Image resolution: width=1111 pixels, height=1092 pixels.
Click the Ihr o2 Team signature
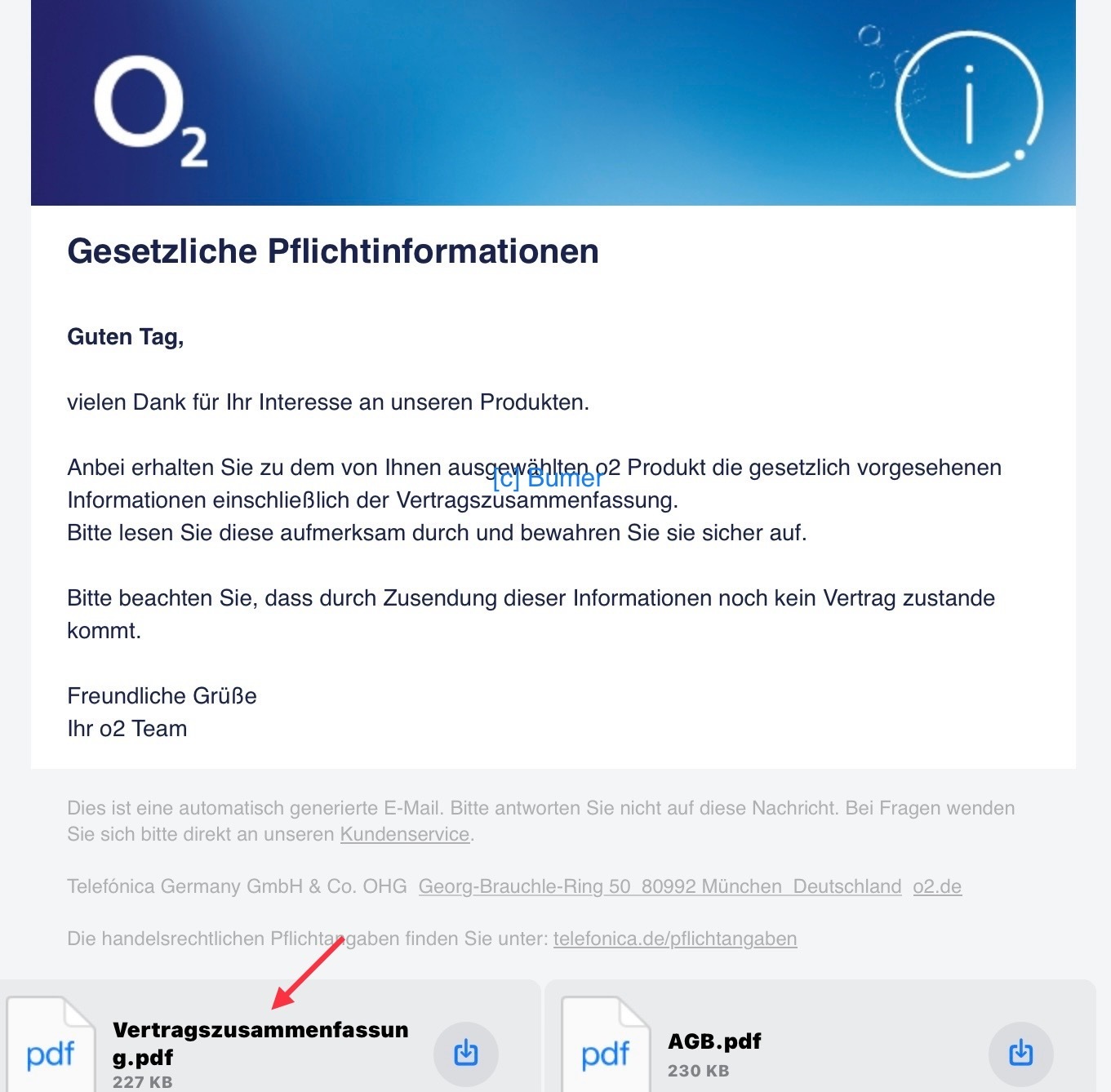pos(127,729)
